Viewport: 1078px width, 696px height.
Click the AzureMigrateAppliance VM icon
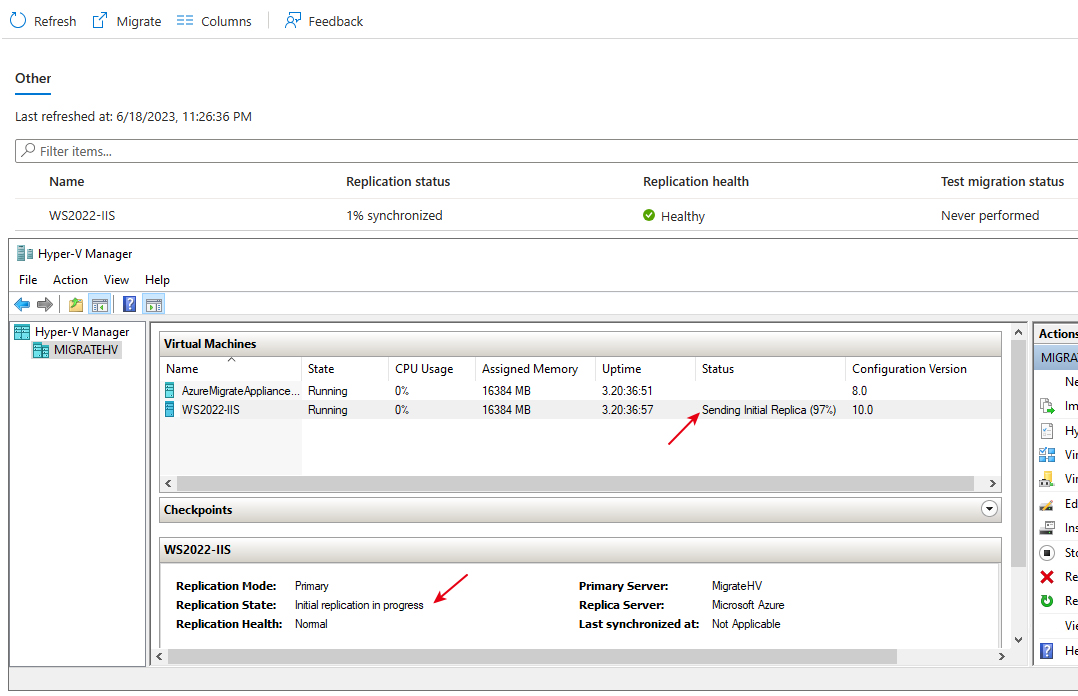click(170, 391)
